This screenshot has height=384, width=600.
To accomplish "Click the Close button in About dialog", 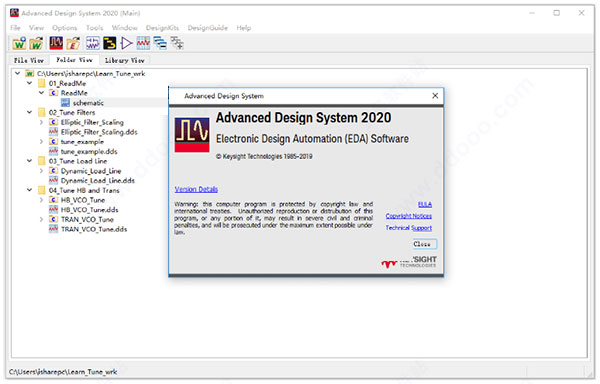I will 424,244.
